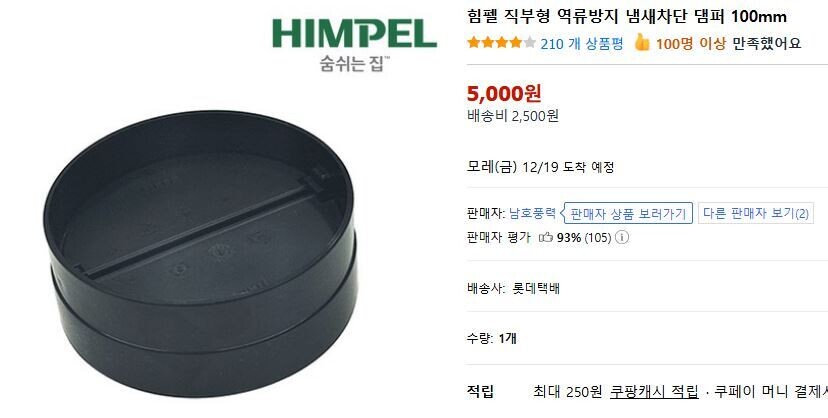The width and height of the screenshot is (828, 418).
Task: Open the 쿠팡캐시 적립 link
Action: [654, 392]
